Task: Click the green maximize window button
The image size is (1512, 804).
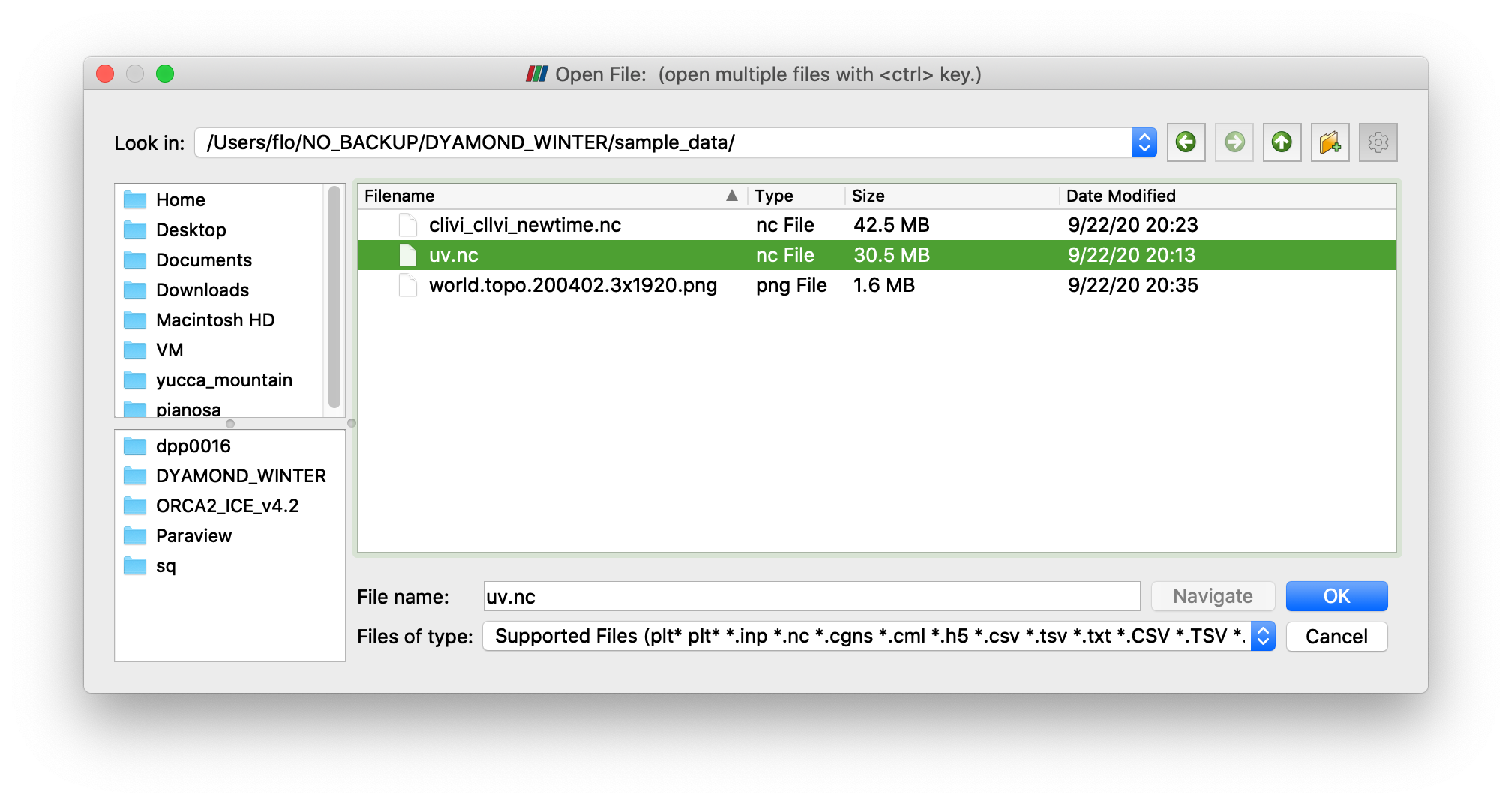Action: coord(165,73)
